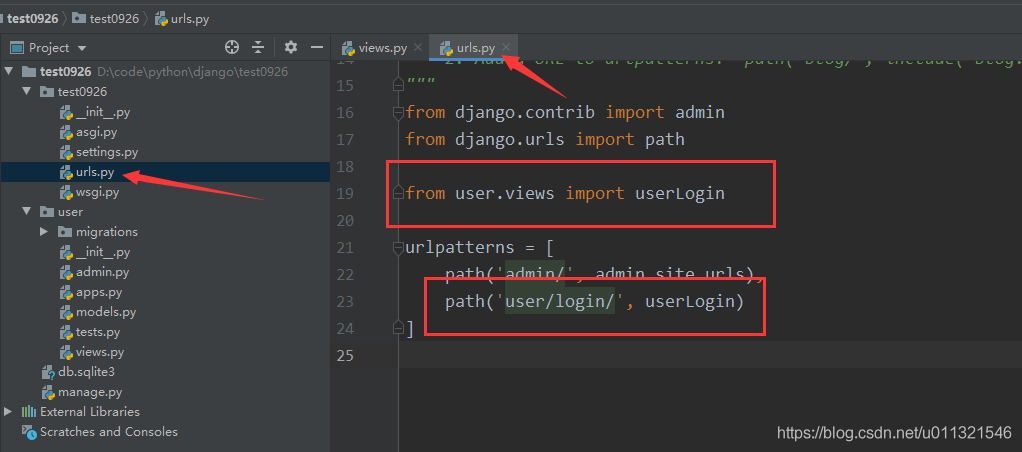Collapse the user folder
The width and height of the screenshot is (1022, 452).
[x=27, y=211]
